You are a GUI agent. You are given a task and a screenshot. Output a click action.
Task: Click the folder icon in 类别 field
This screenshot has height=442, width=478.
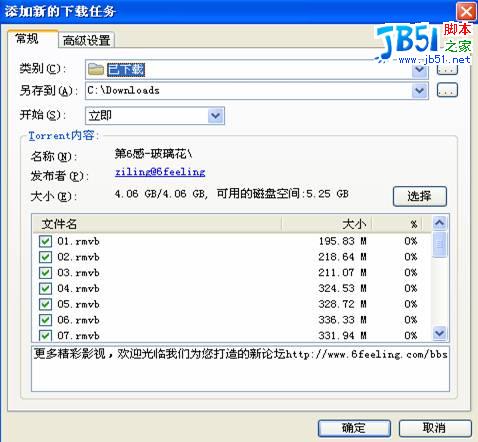coord(96,69)
